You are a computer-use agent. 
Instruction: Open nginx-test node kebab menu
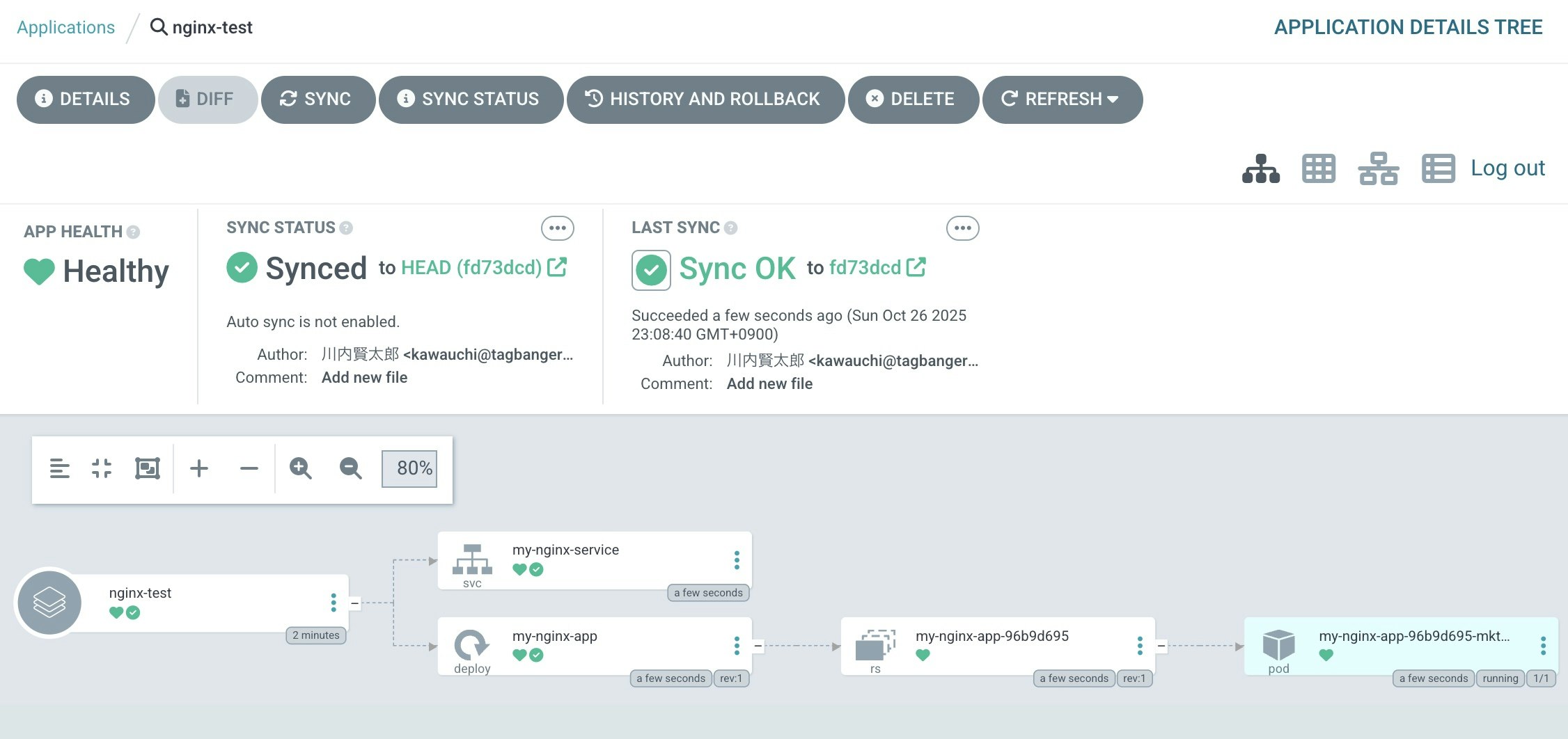[x=334, y=603]
